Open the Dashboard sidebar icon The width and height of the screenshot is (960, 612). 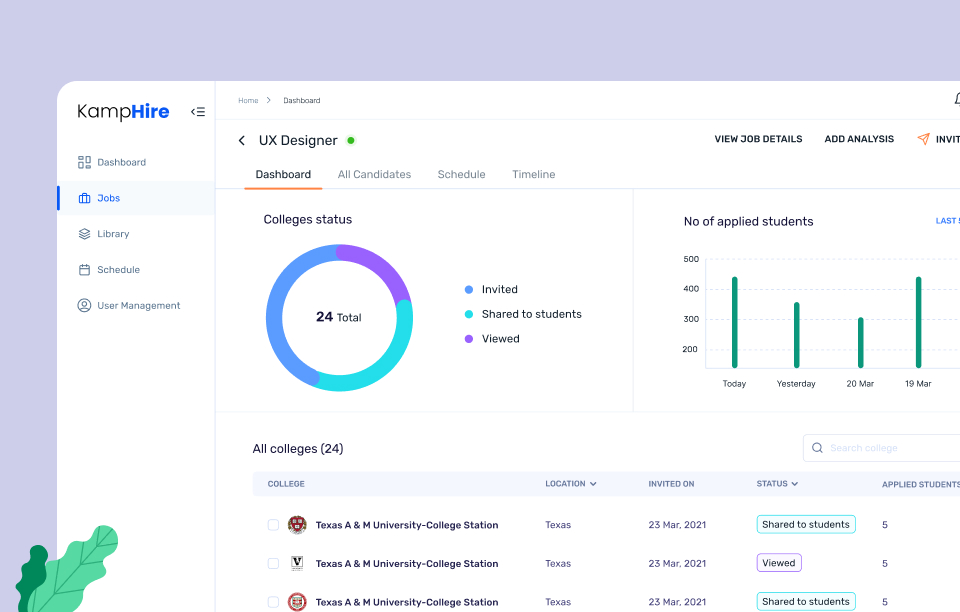84,162
